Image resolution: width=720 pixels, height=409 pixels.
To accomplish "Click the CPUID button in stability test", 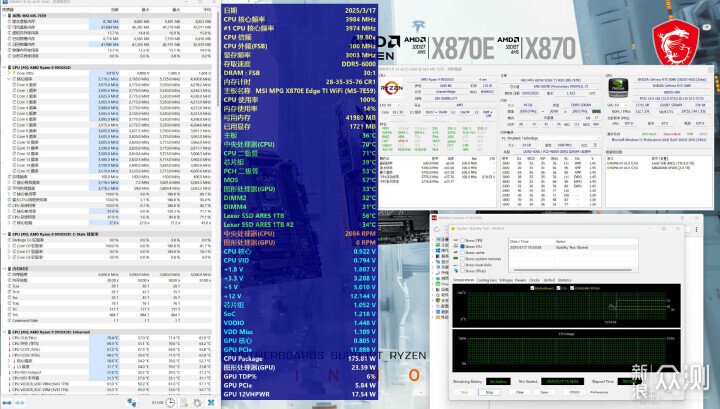I will click(x=574, y=392).
